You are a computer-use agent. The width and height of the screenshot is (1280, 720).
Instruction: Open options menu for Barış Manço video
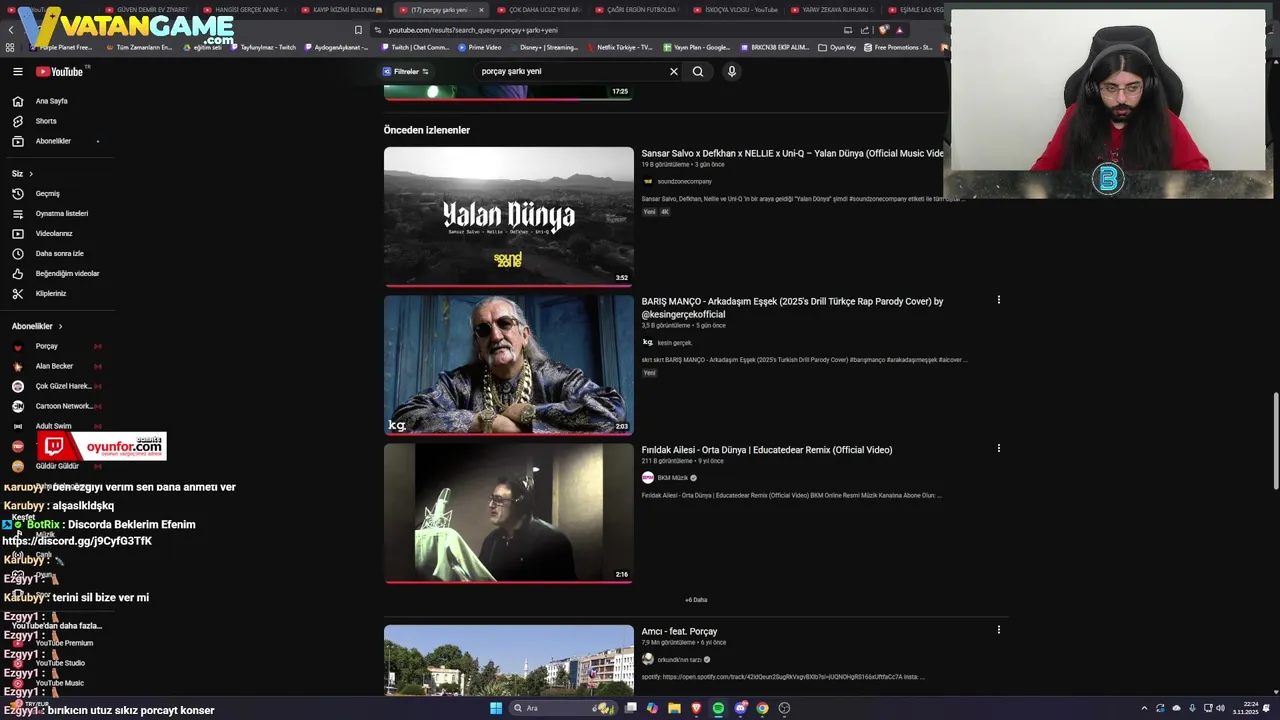(x=998, y=300)
